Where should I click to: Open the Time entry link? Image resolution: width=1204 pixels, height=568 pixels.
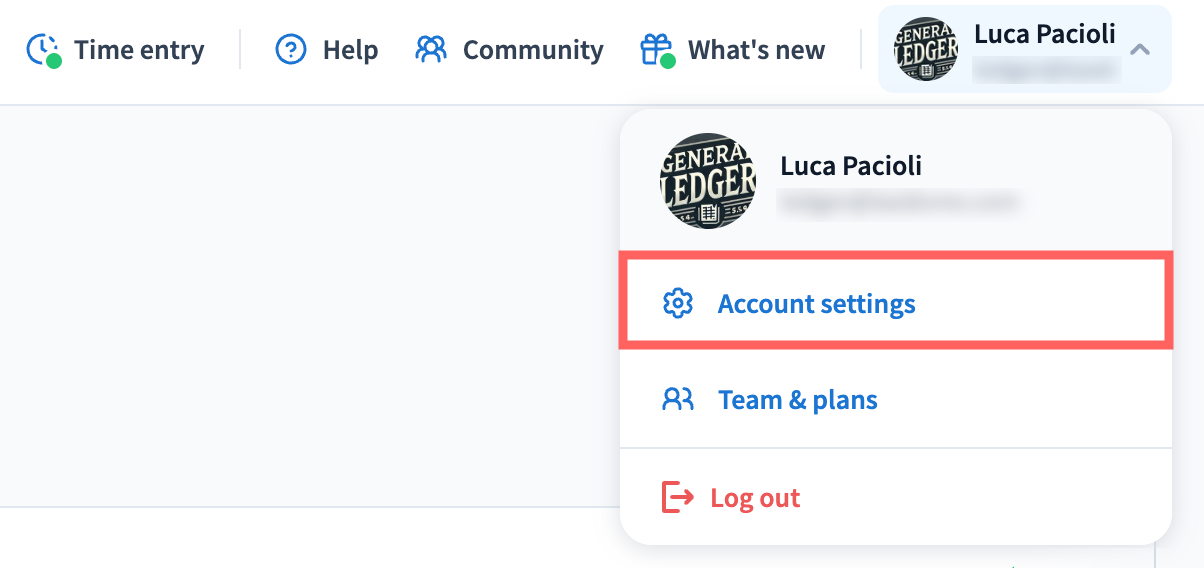[x=139, y=50]
